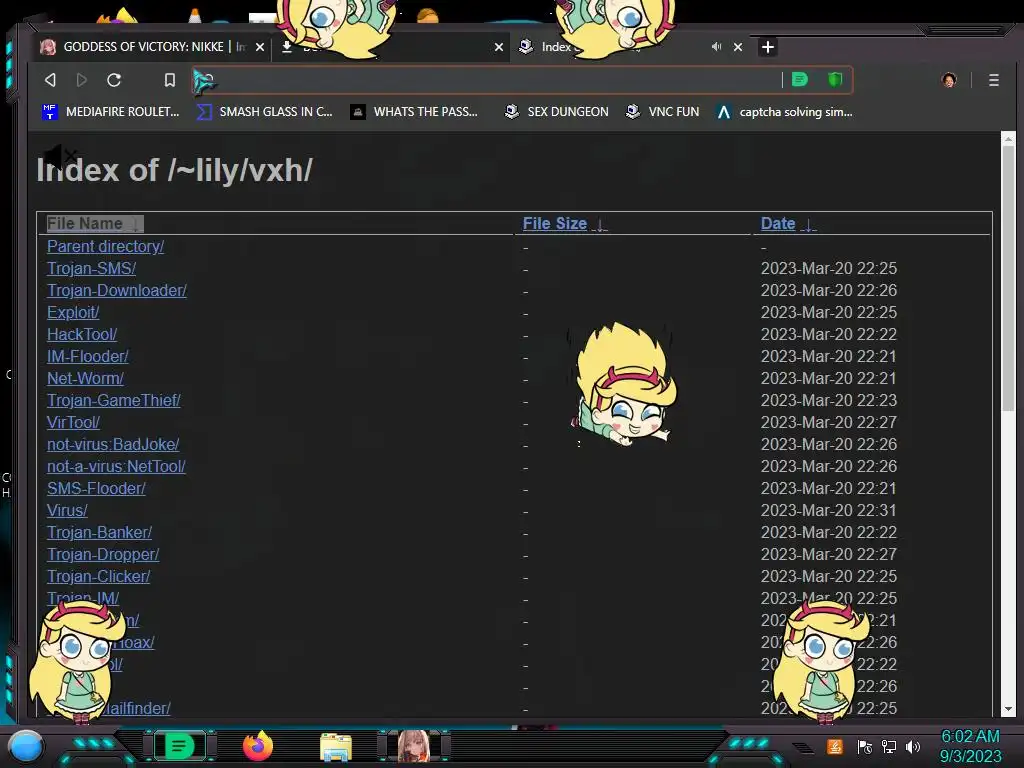The image size is (1024, 768).
Task: Open the Trojan-Banker/ folder
Action: coord(99,533)
